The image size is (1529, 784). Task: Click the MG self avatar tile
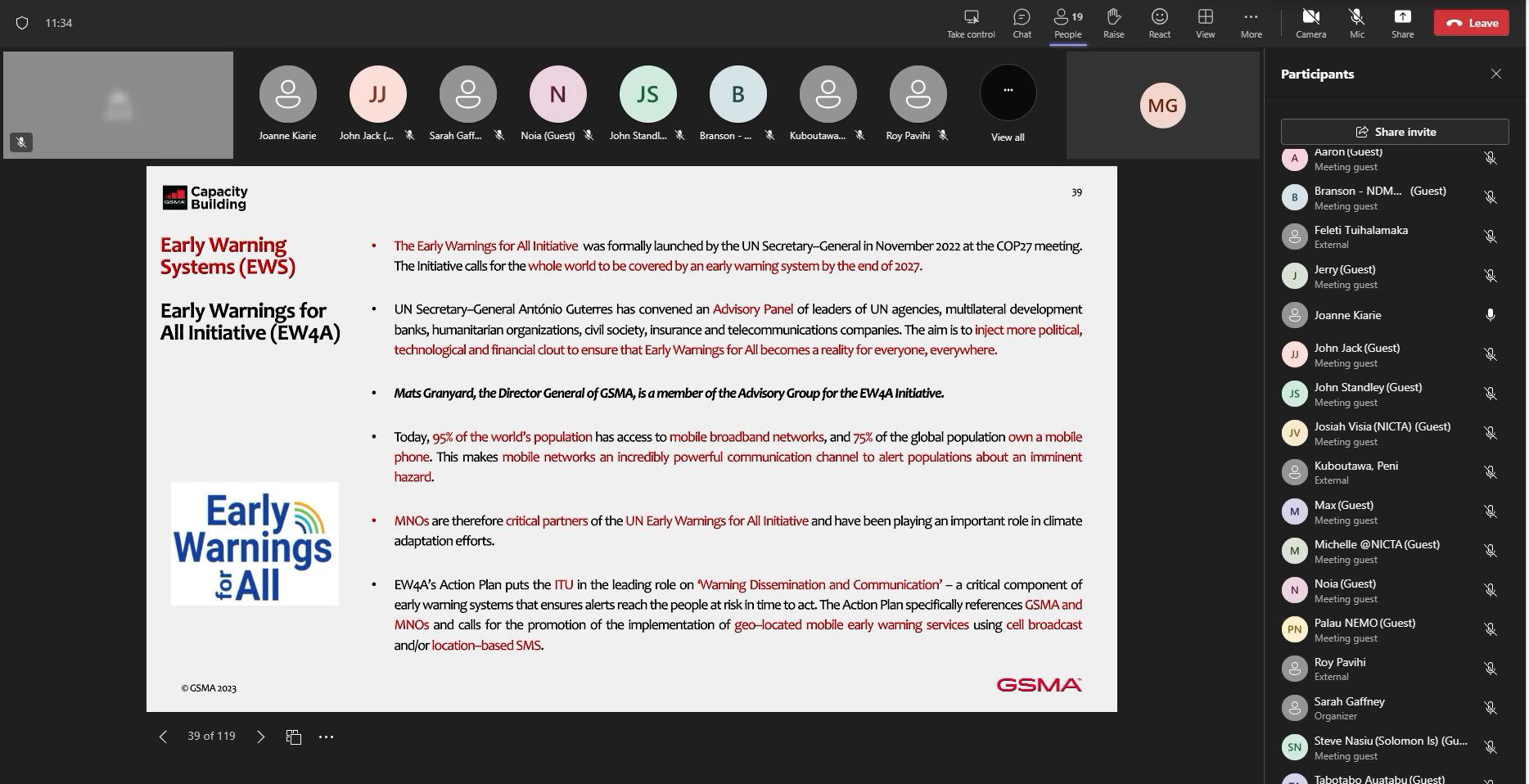click(1162, 105)
